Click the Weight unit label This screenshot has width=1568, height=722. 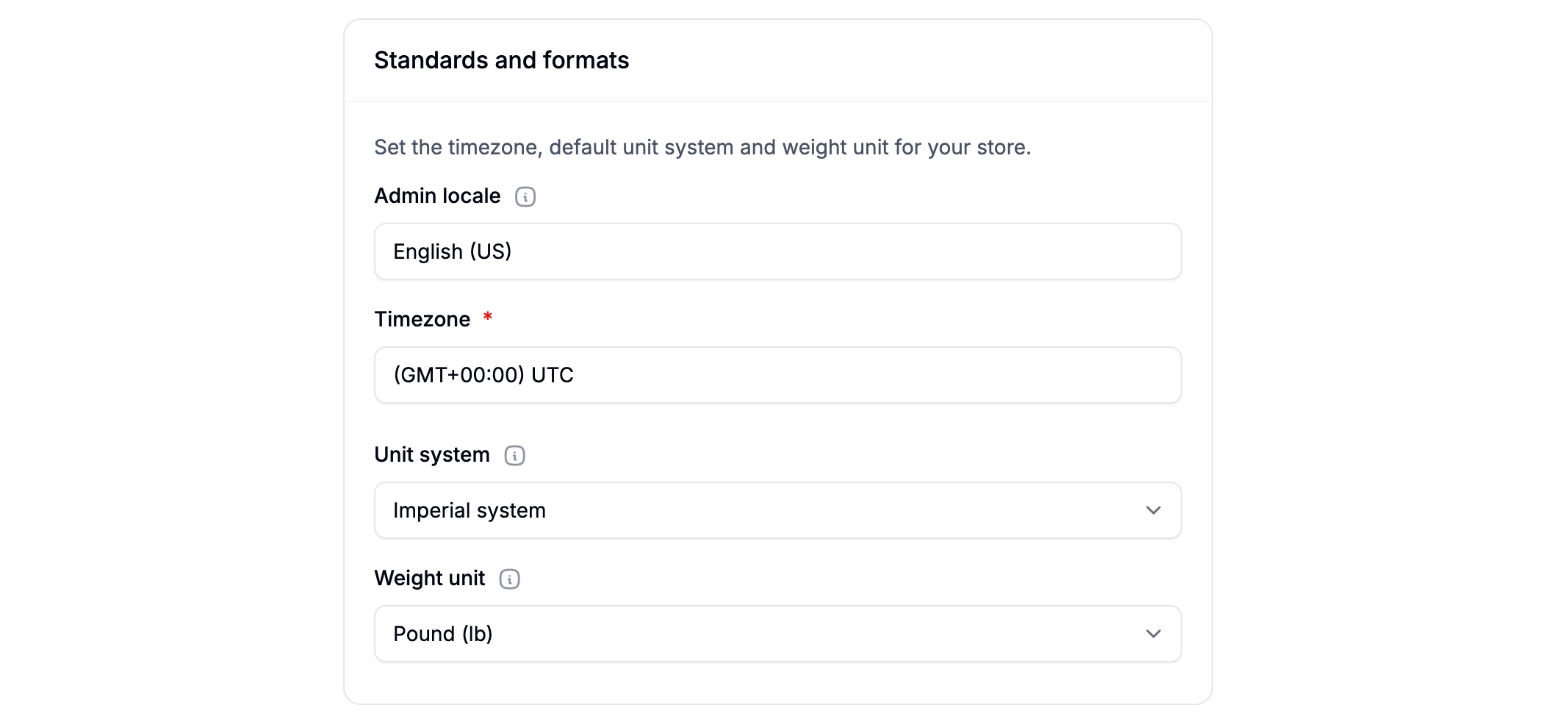[x=429, y=579]
